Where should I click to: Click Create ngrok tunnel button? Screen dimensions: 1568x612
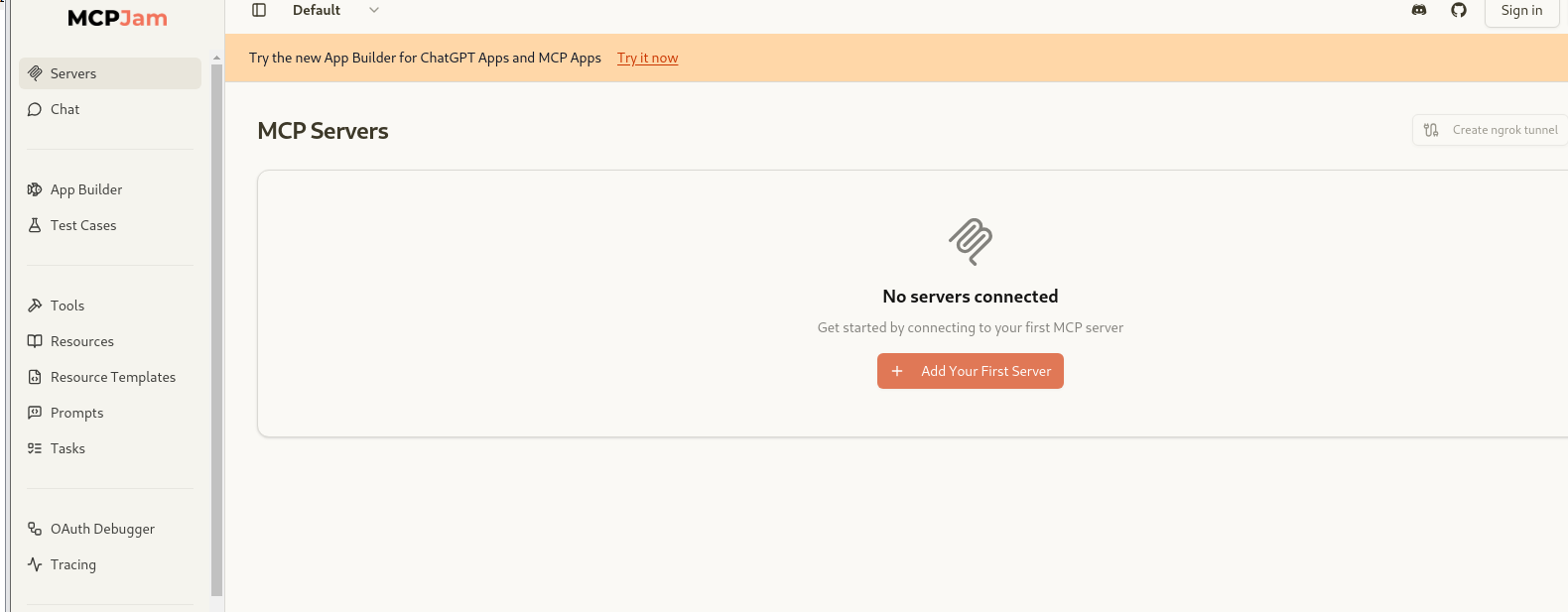pyautogui.click(x=1491, y=130)
